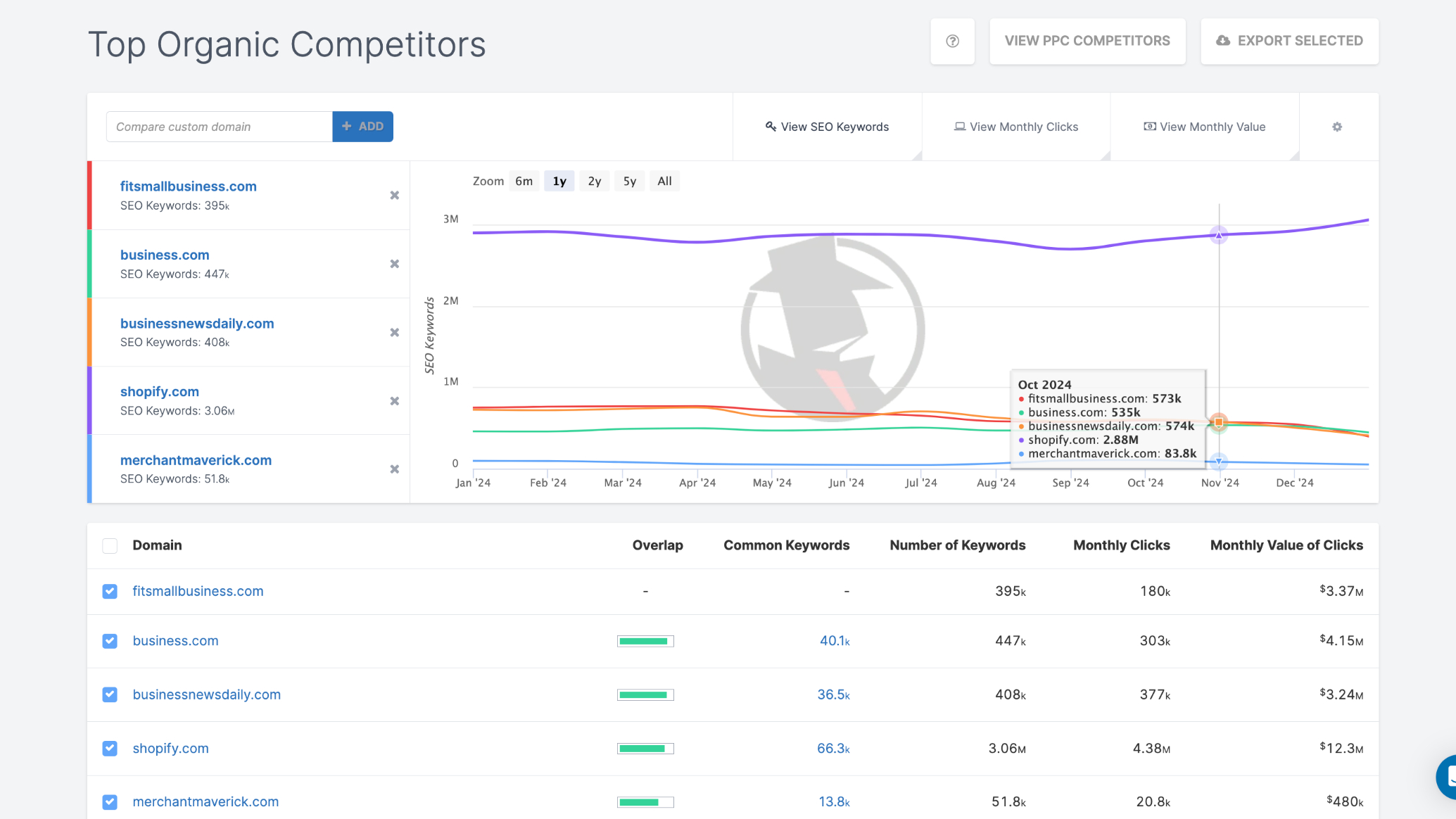Set chart zoom to 6m
1456x819 pixels.
pos(524,181)
